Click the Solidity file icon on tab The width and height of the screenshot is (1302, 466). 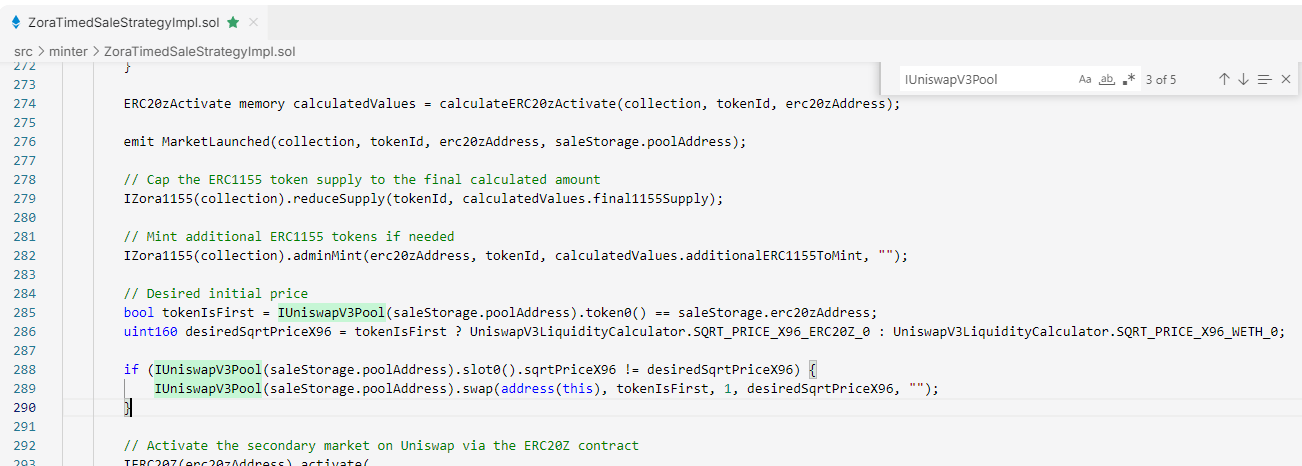(x=16, y=21)
